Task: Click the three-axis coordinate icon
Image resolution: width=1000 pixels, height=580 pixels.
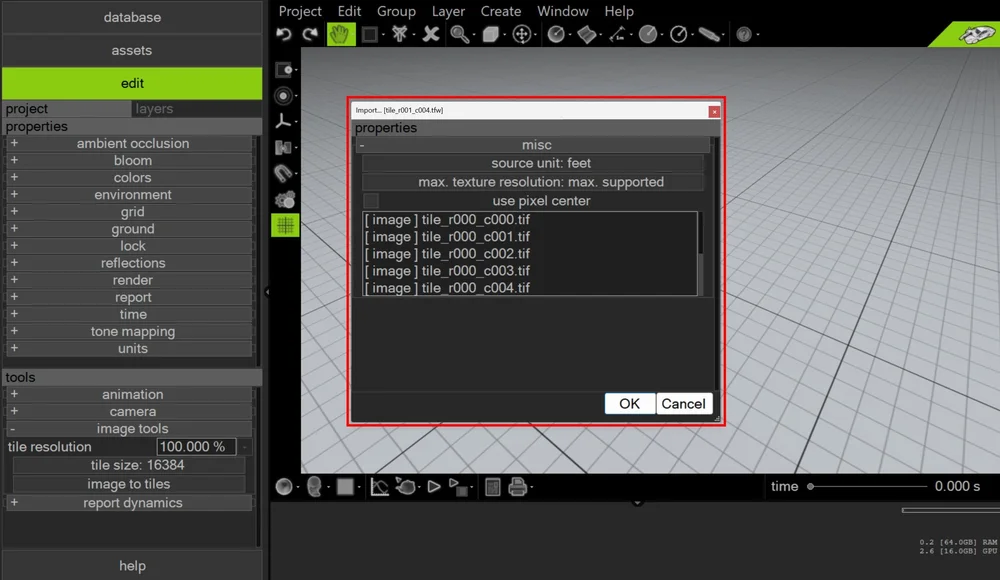Action: click(x=283, y=121)
